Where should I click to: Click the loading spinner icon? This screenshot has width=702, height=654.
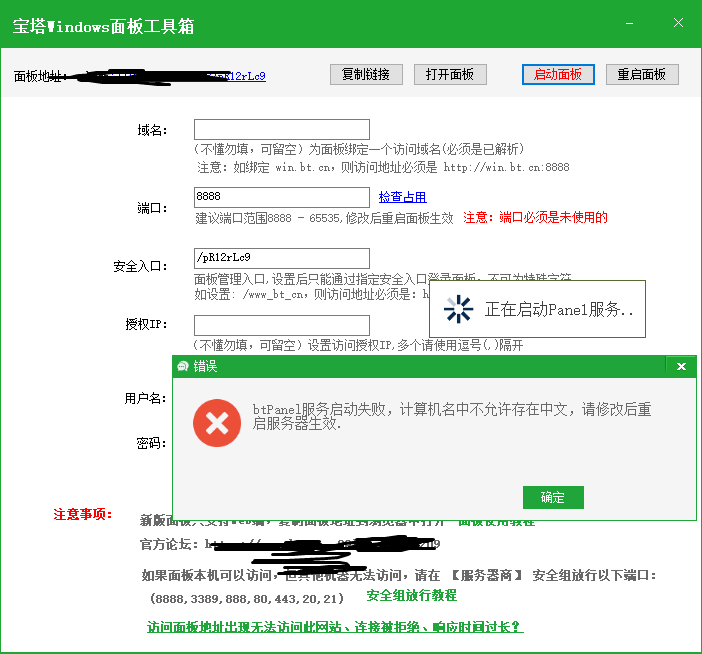coord(458,309)
